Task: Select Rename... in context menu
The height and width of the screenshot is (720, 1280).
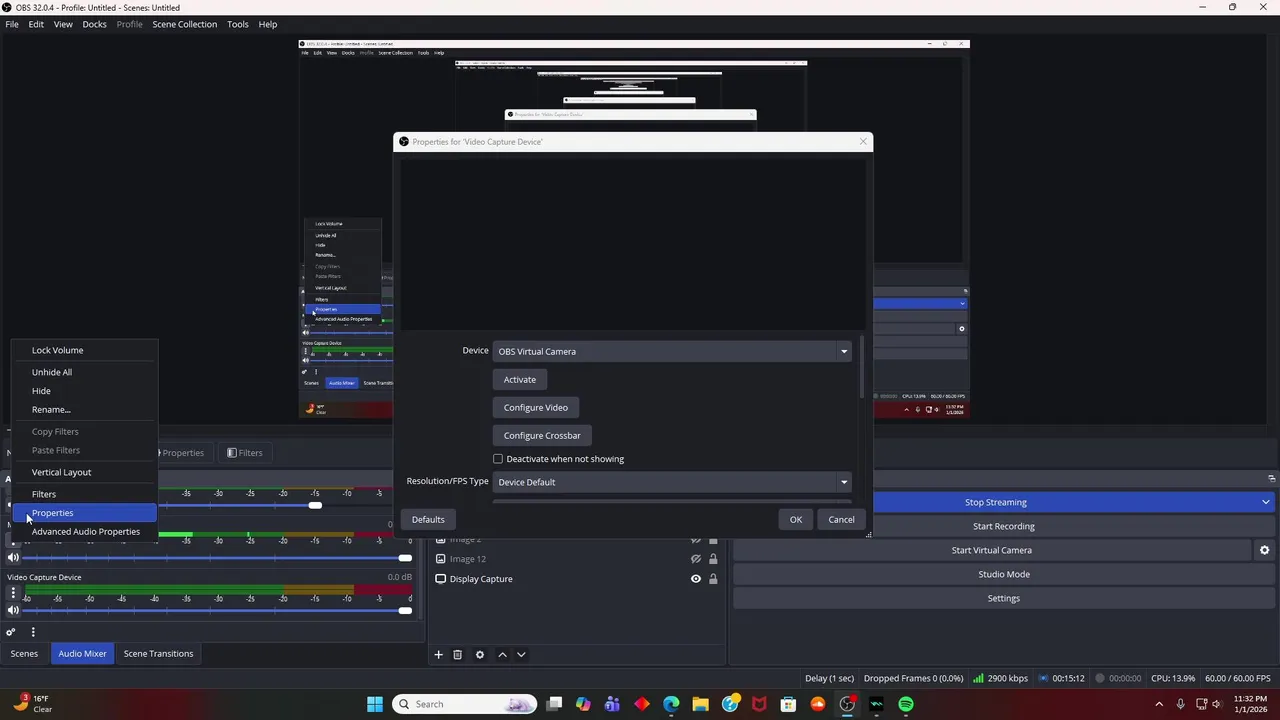Action: [84, 410]
